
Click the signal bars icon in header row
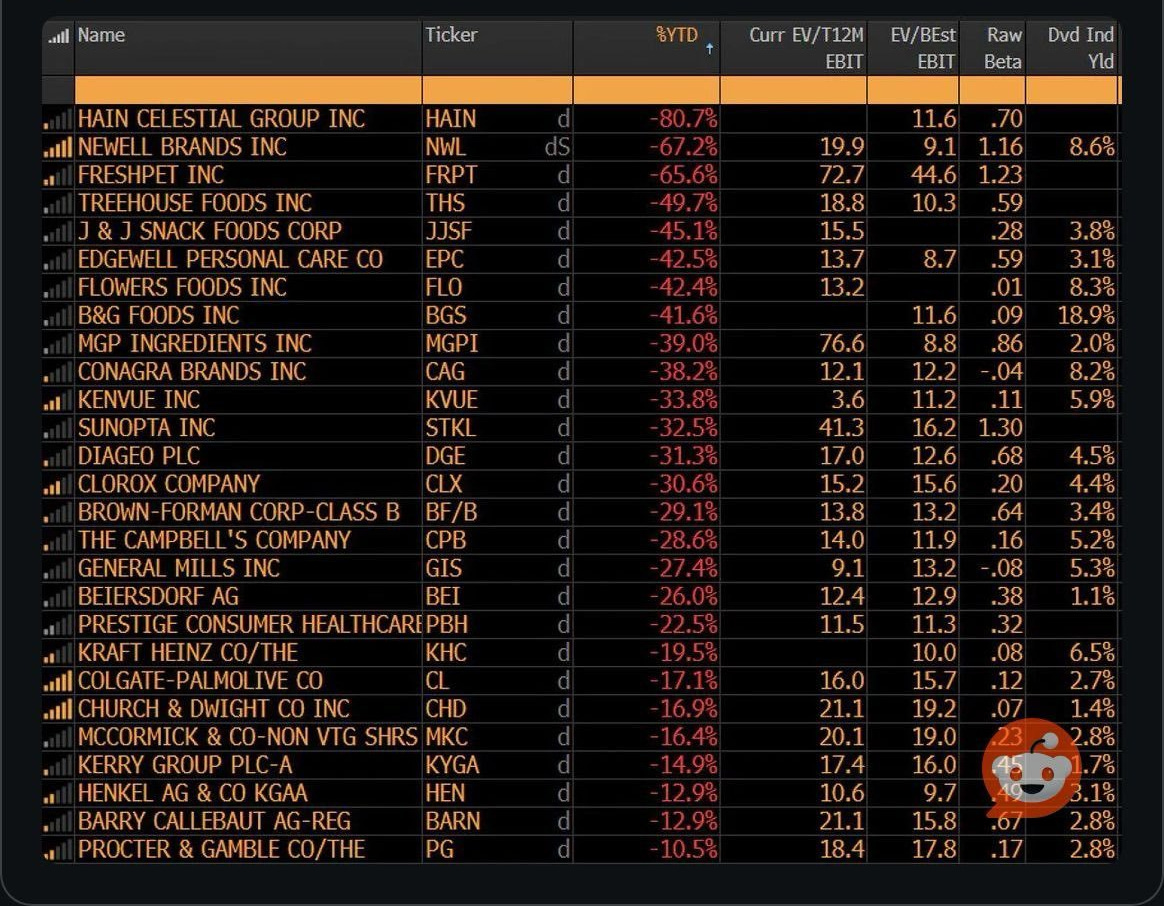pos(58,36)
